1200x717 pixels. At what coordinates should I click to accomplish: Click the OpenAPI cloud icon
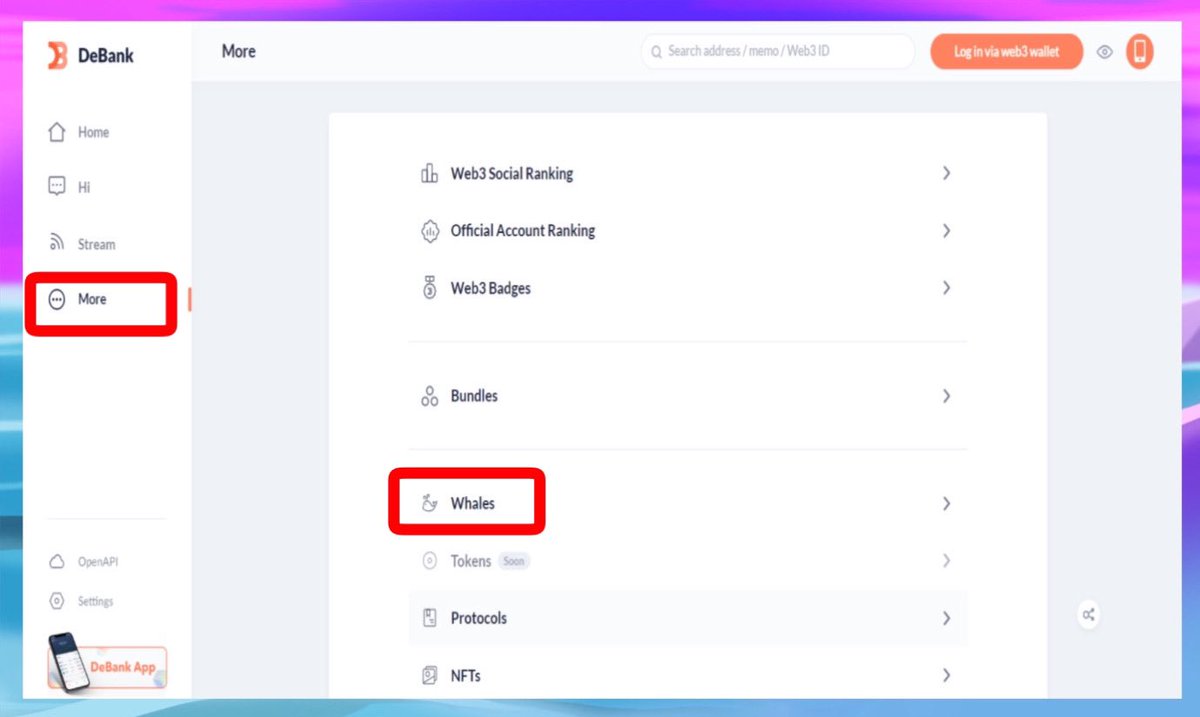coord(57,562)
